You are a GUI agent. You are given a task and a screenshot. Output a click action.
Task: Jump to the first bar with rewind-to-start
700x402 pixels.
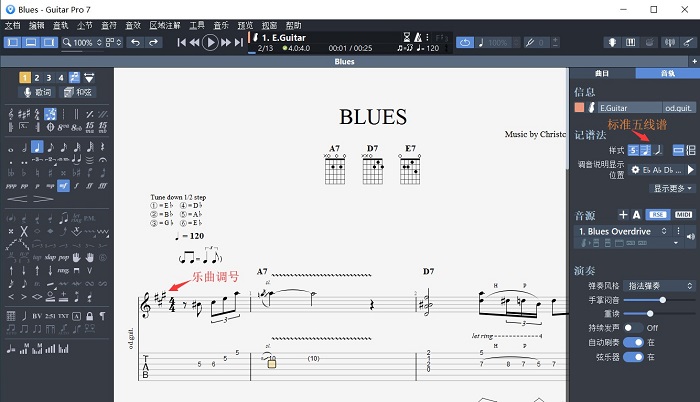pyautogui.click(x=183, y=43)
